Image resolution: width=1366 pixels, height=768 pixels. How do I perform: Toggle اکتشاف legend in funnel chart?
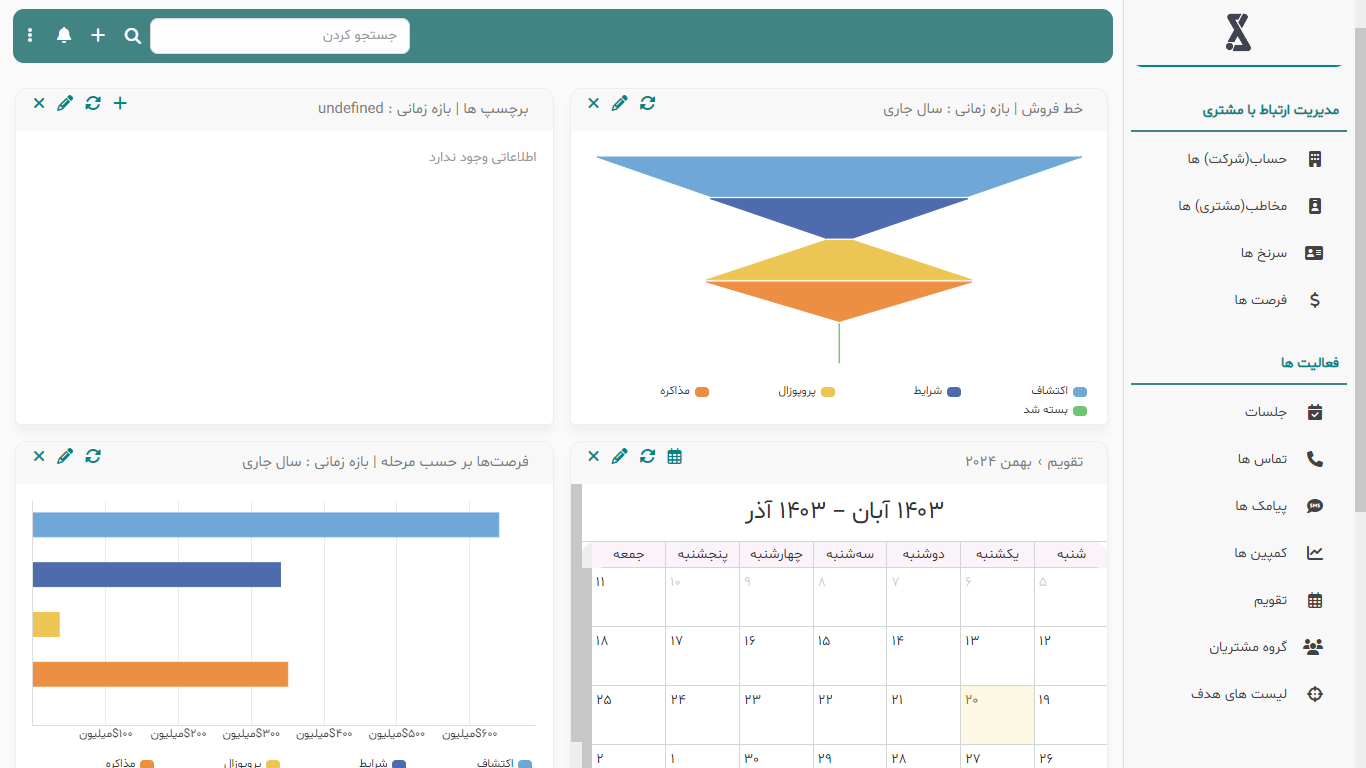(1059, 391)
